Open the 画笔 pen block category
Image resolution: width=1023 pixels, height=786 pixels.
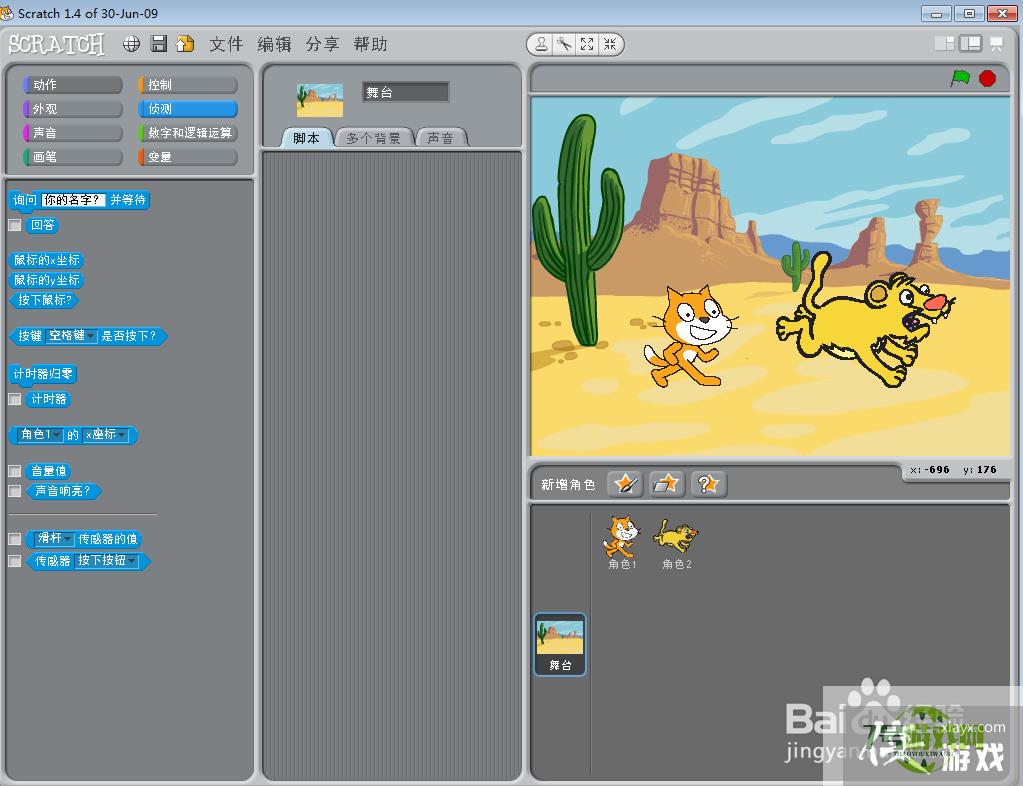[72, 157]
